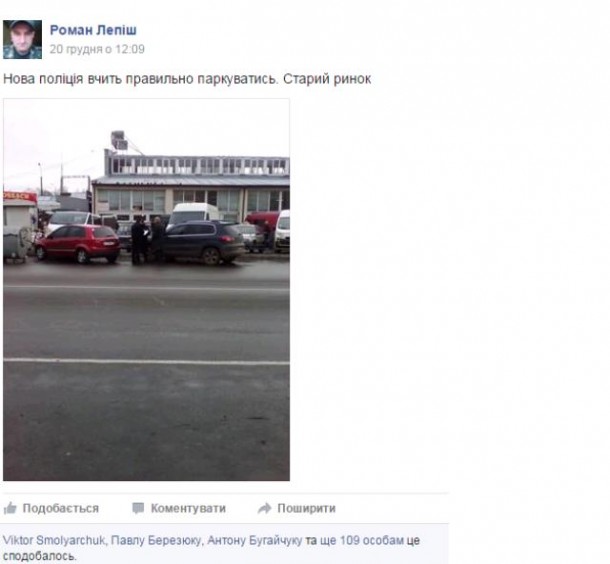Click the white van in the photo
610x564 pixels.
[194, 214]
